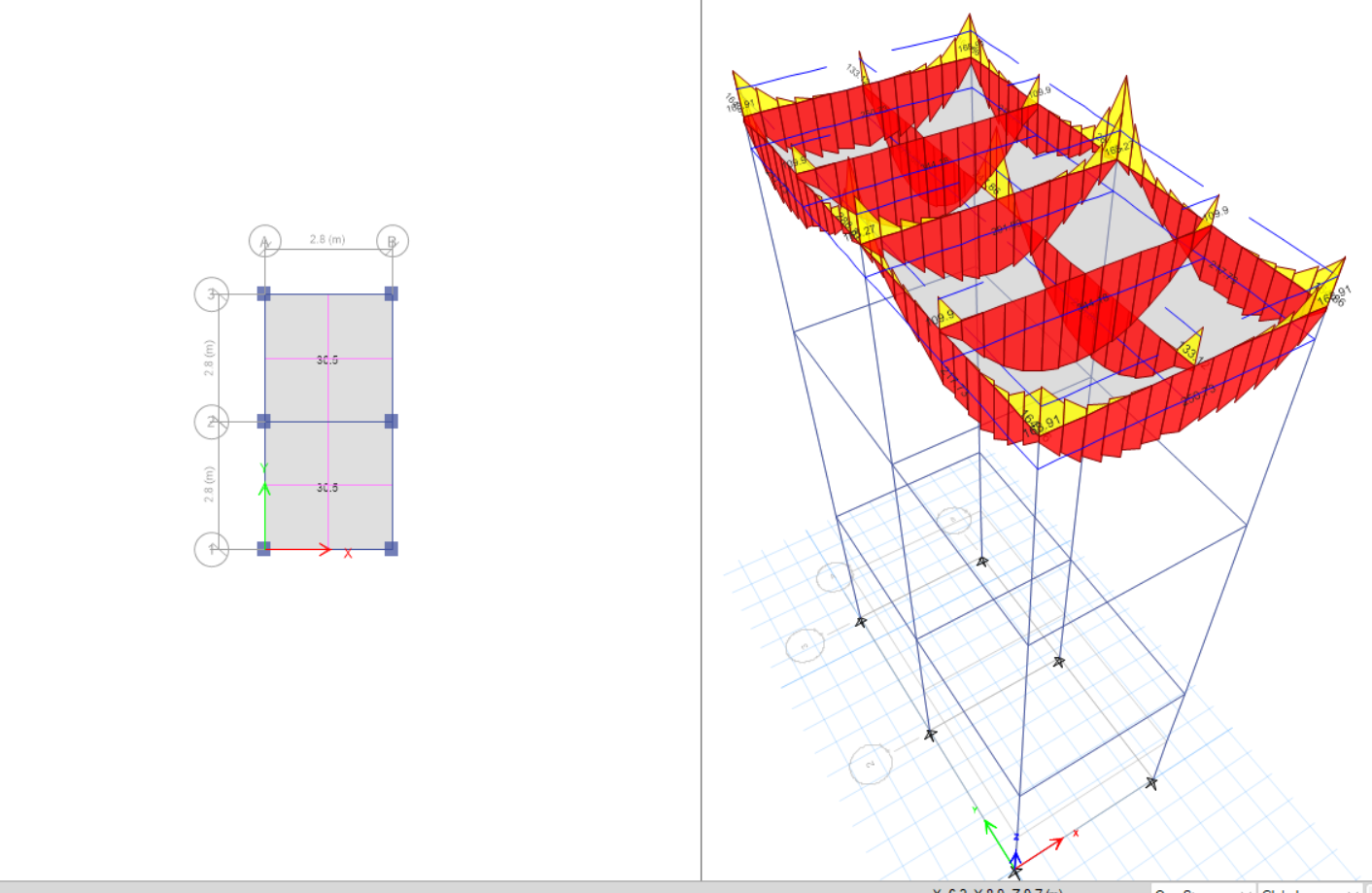This screenshot has width=1372, height=893.
Task: Select the column at grid B-1
Action: pos(392,549)
